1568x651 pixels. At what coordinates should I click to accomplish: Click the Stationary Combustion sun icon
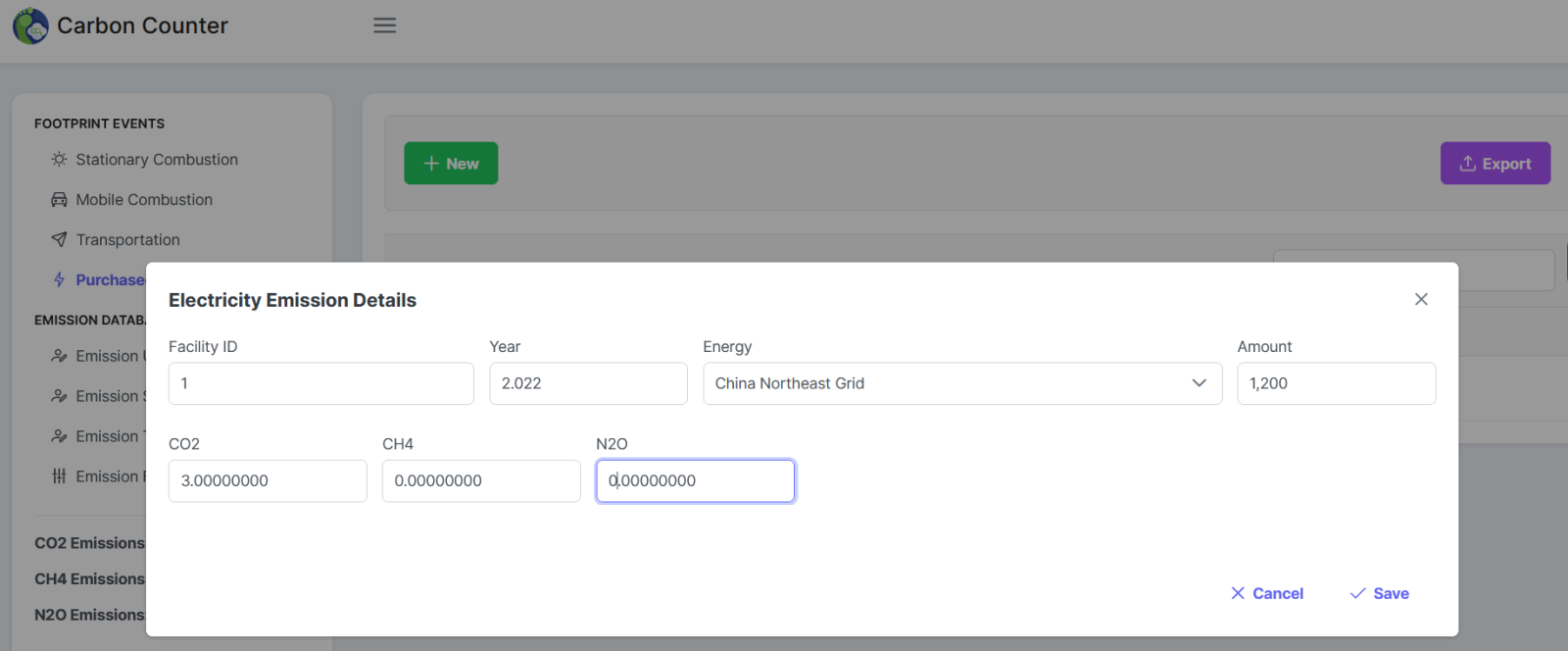[59, 160]
